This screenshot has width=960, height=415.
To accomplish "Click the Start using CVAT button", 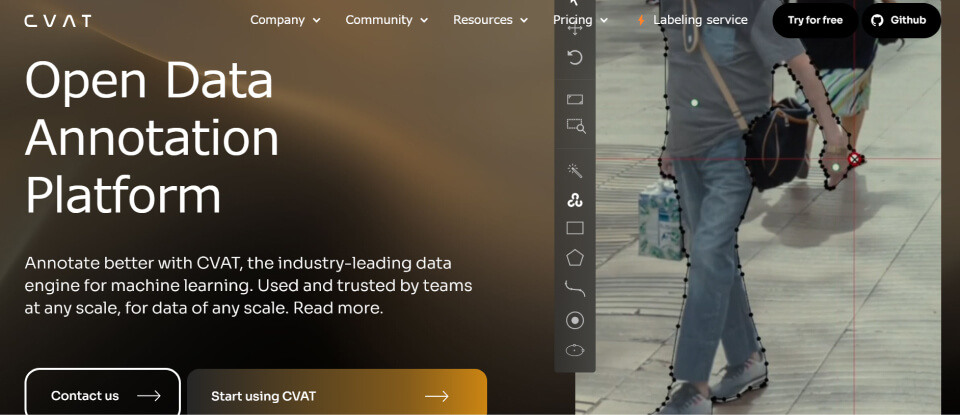I will point(337,392).
